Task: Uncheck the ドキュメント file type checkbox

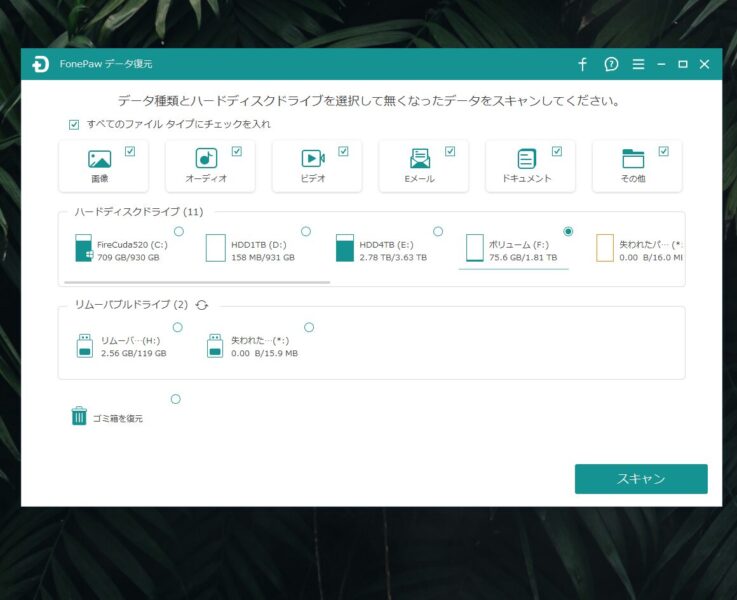Action: [557, 151]
